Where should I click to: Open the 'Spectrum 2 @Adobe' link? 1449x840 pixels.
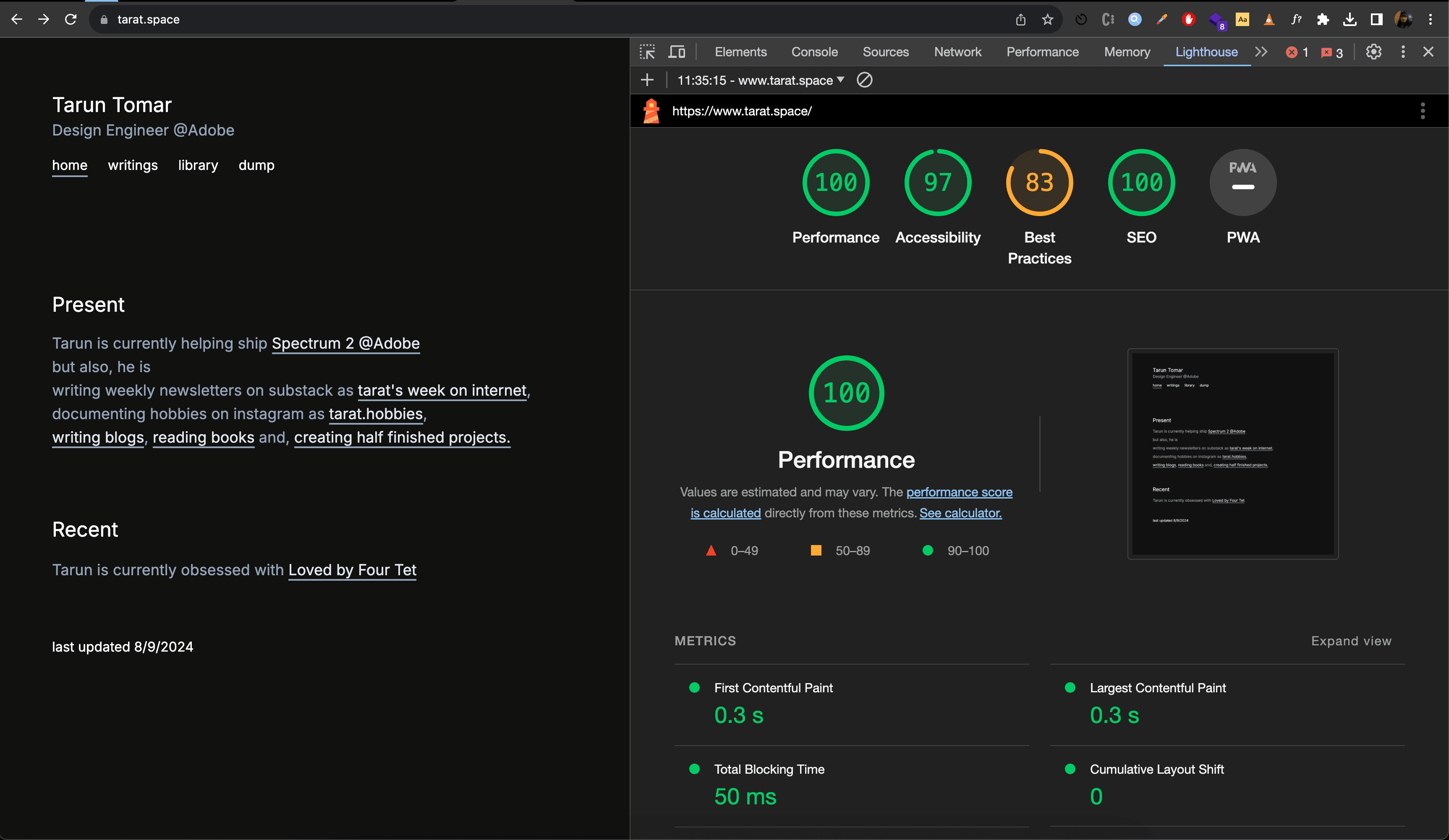pyautogui.click(x=345, y=343)
